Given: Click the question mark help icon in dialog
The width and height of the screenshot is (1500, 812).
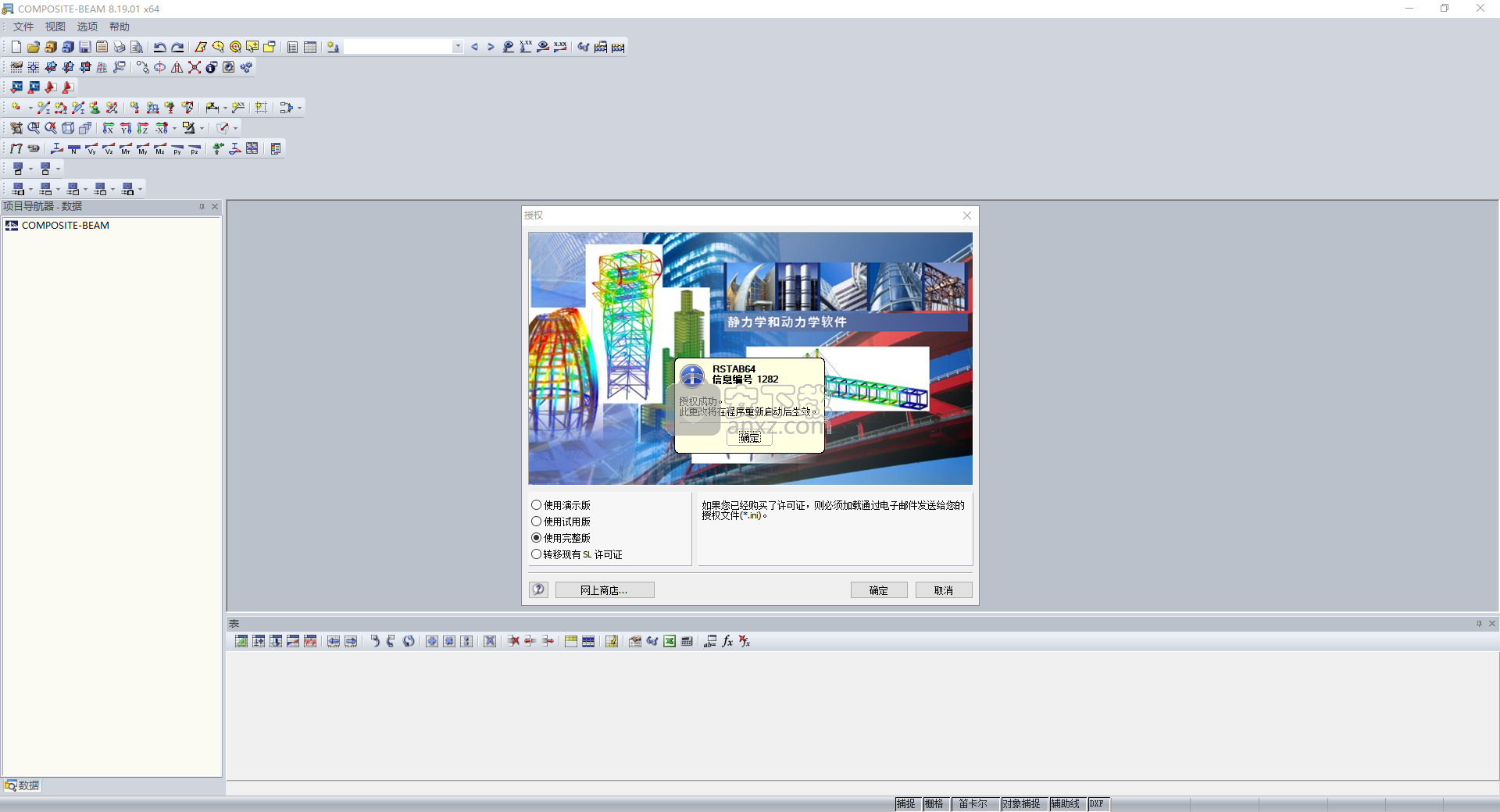Looking at the screenshot, I should 538,589.
